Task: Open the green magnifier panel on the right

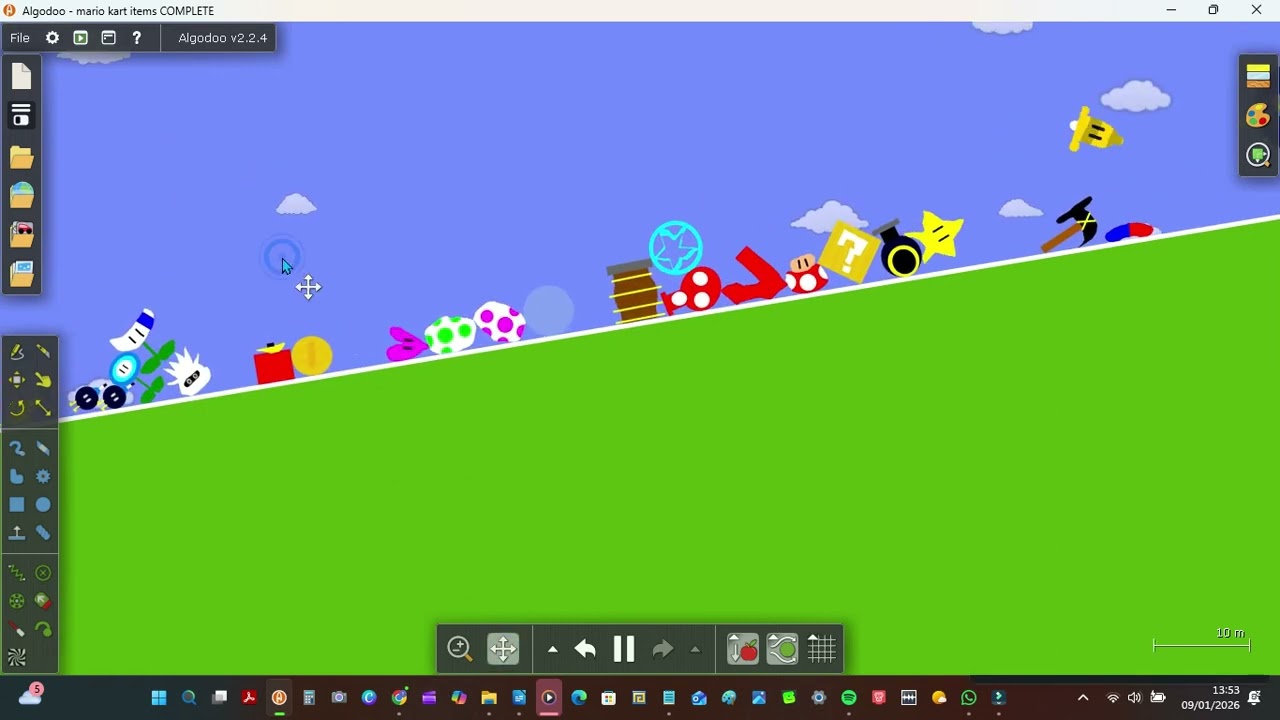Action: pyautogui.click(x=1258, y=155)
